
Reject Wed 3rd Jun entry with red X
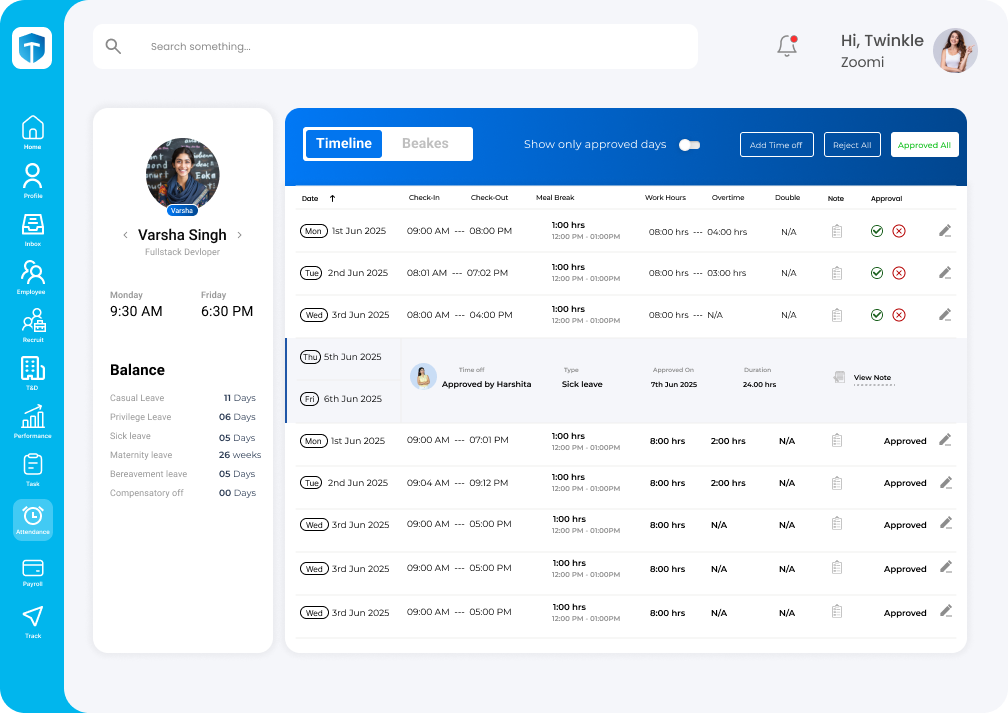pyautogui.click(x=899, y=315)
